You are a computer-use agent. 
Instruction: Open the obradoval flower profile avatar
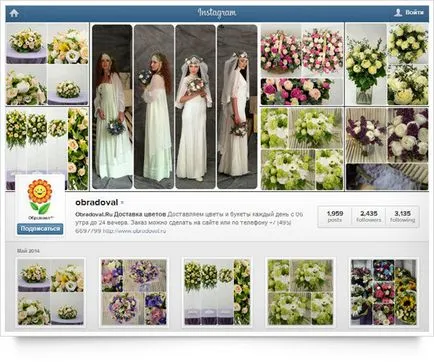point(40,199)
